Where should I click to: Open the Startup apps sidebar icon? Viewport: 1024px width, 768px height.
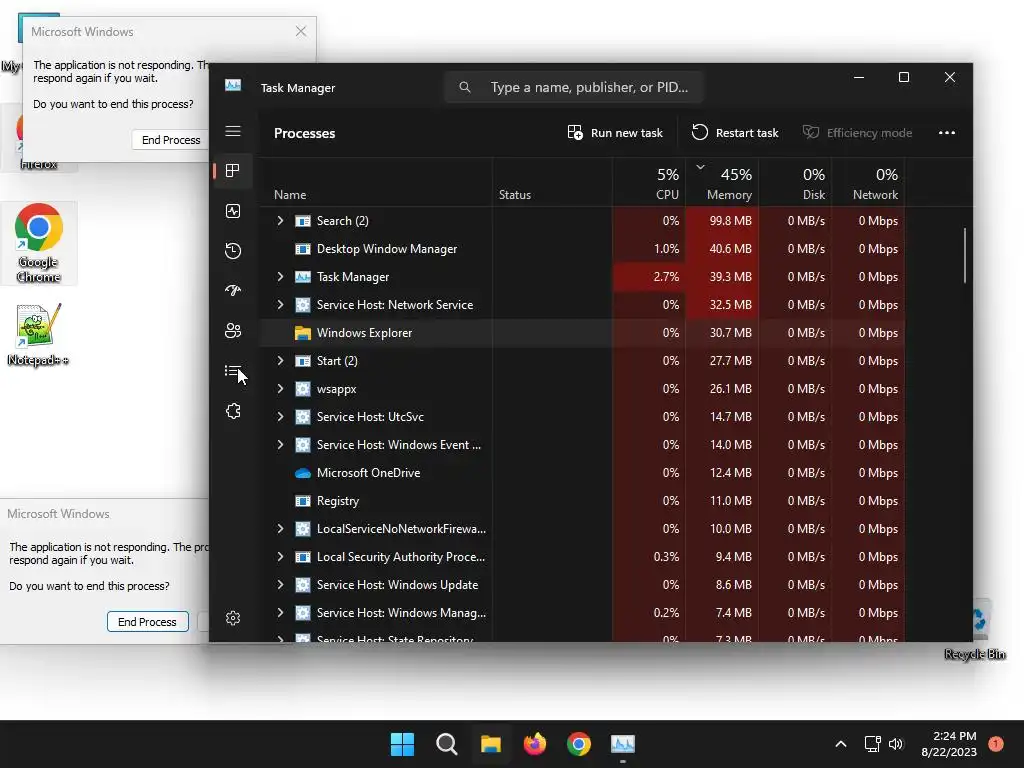[x=233, y=291]
